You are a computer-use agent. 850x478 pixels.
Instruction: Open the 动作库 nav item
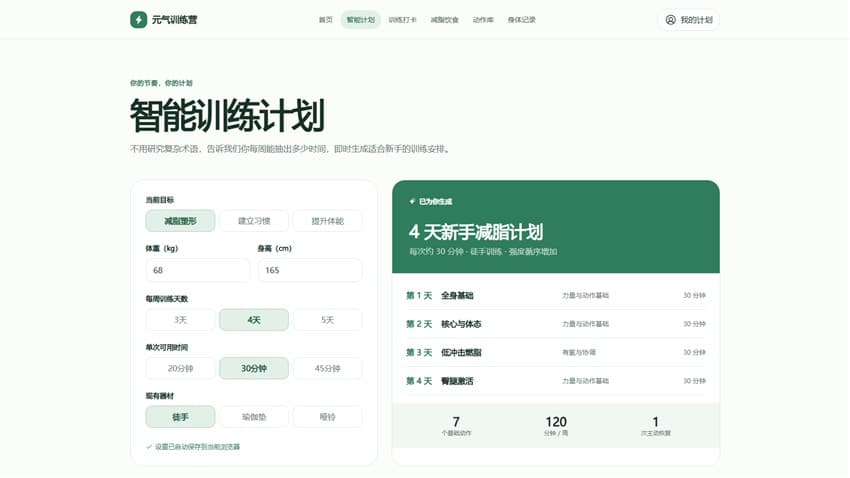coord(483,20)
